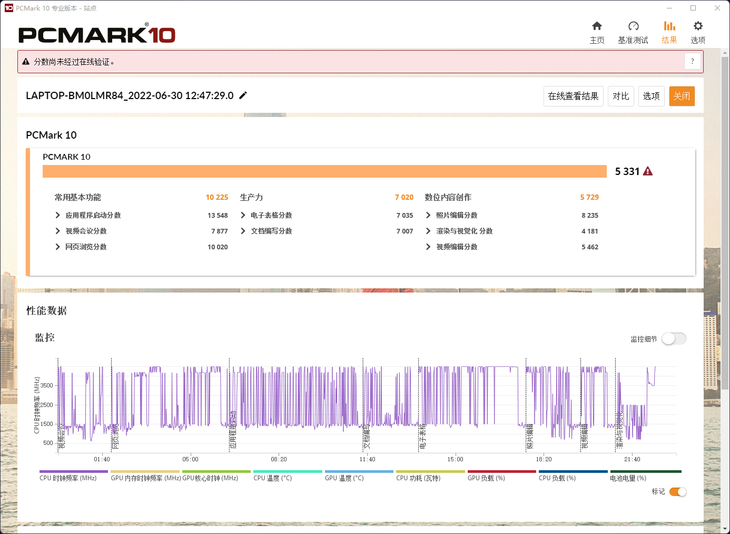Click the Options (选项) button beside Compare

coord(651,96)
